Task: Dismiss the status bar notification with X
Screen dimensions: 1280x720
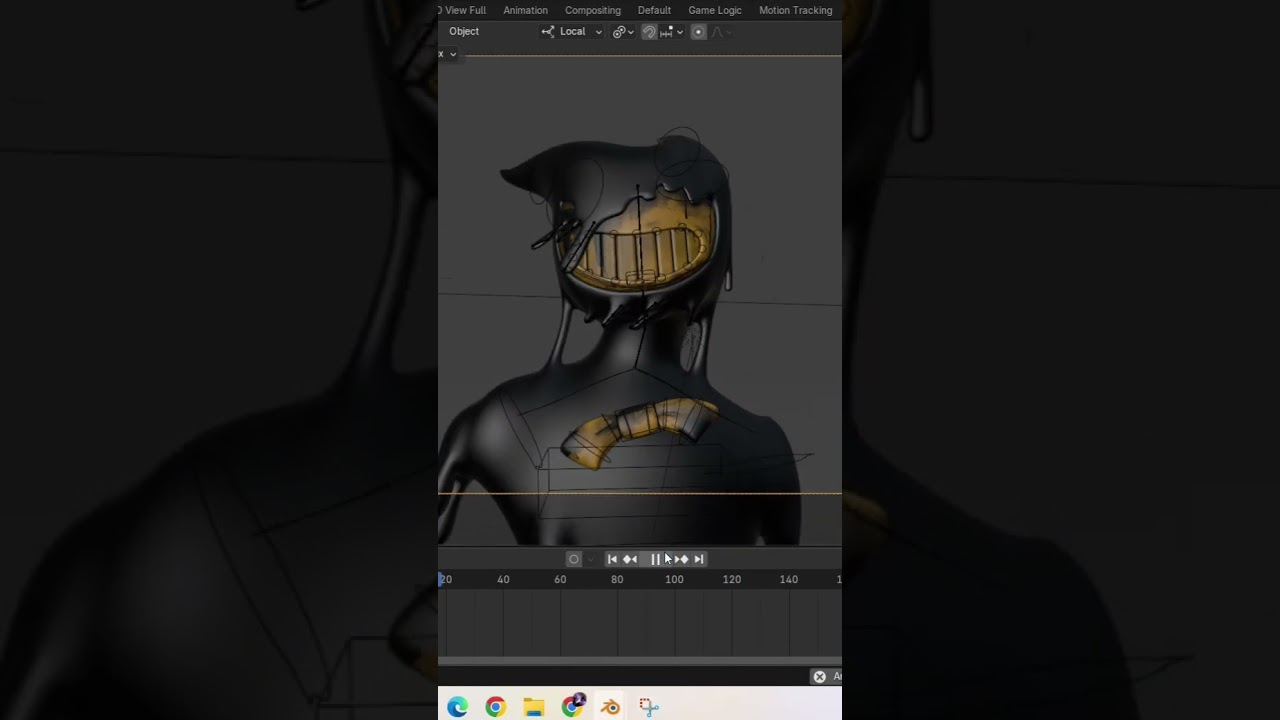Action: pos(820,677)
